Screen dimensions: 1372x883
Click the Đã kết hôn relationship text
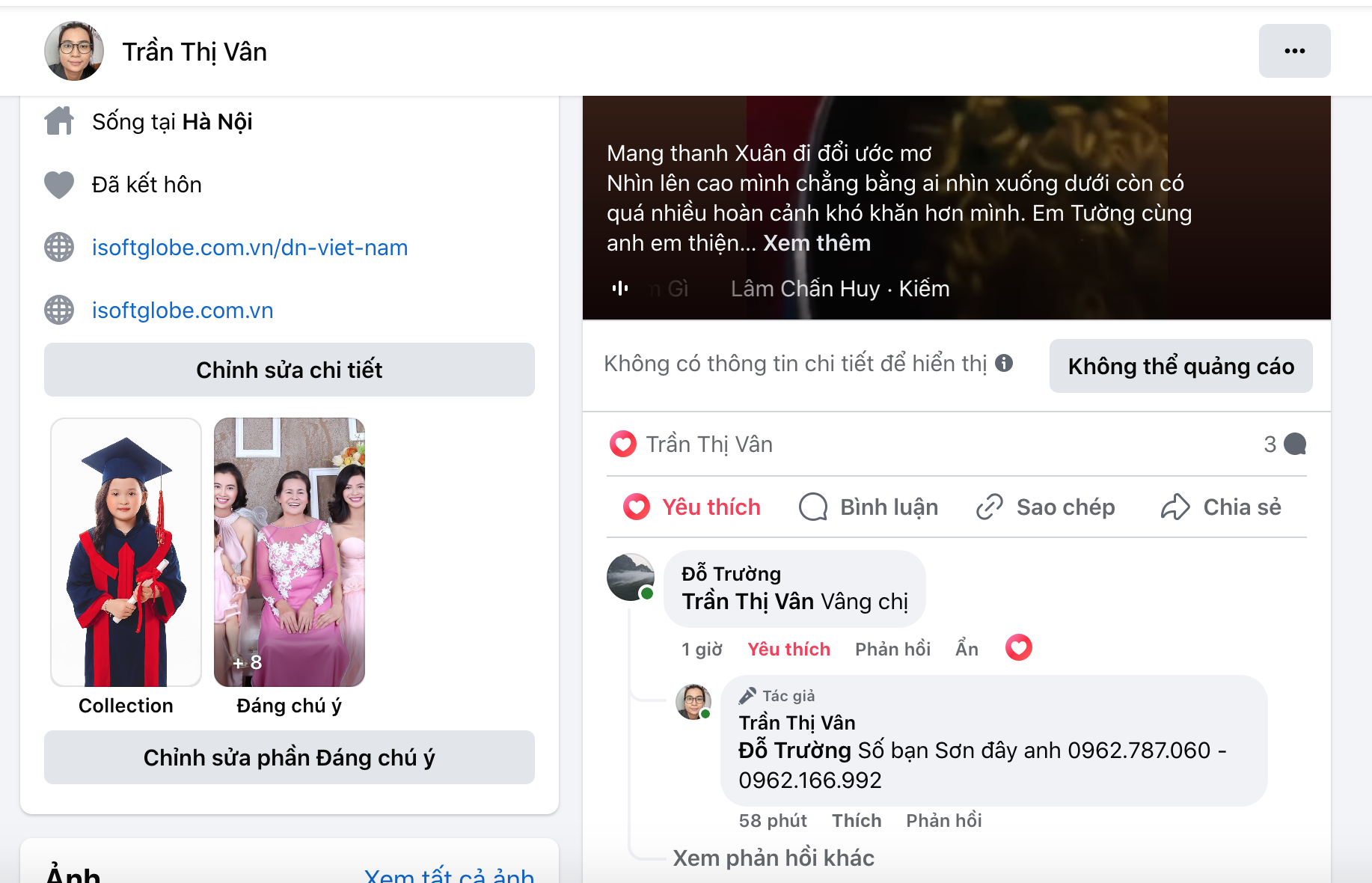pyautogui.click(x=147, y=184)
